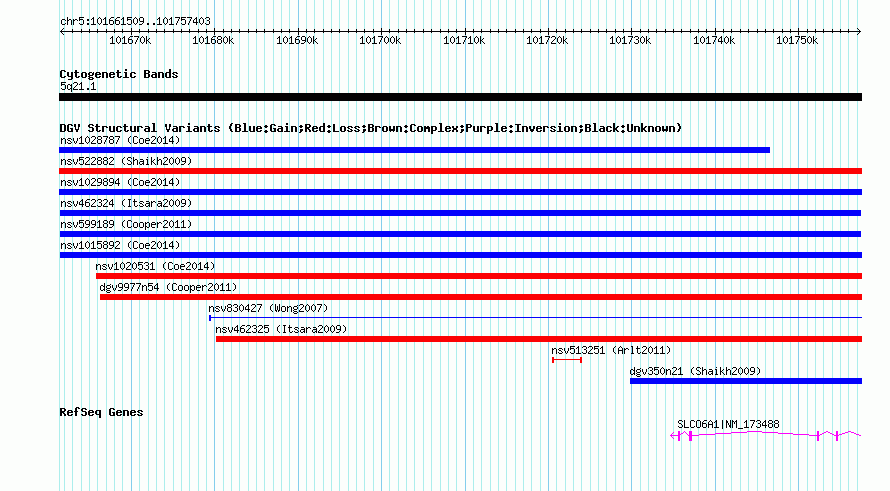Click the 101730k ruler tick label
The image size is (890, 491).
coord(630,40)
